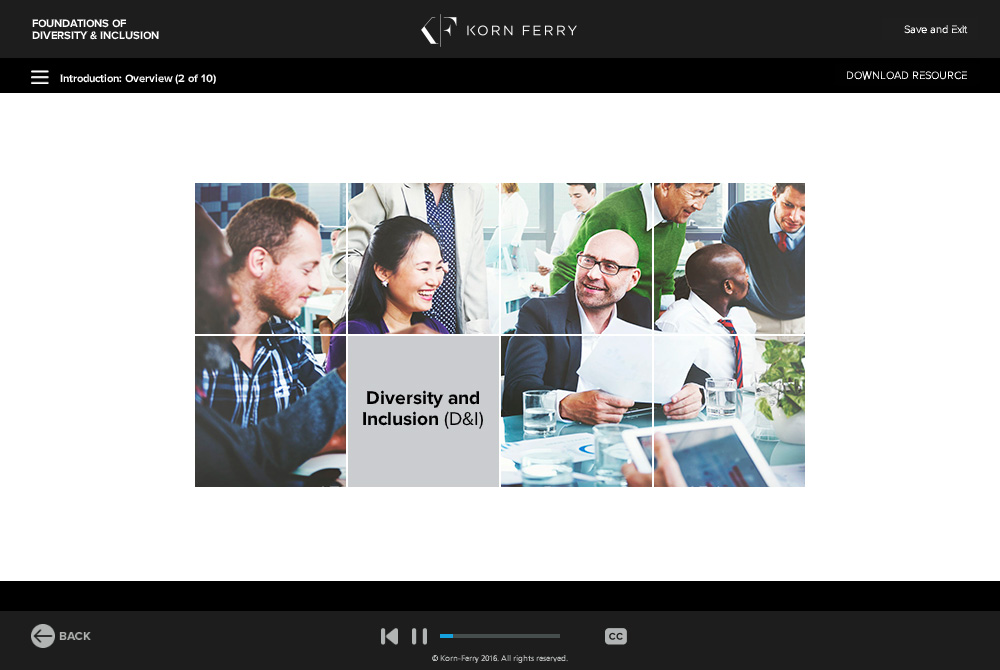Click the Korn Ferry logo
Viewport: 1000px width, 670px height.
click(x=499, y=30)
